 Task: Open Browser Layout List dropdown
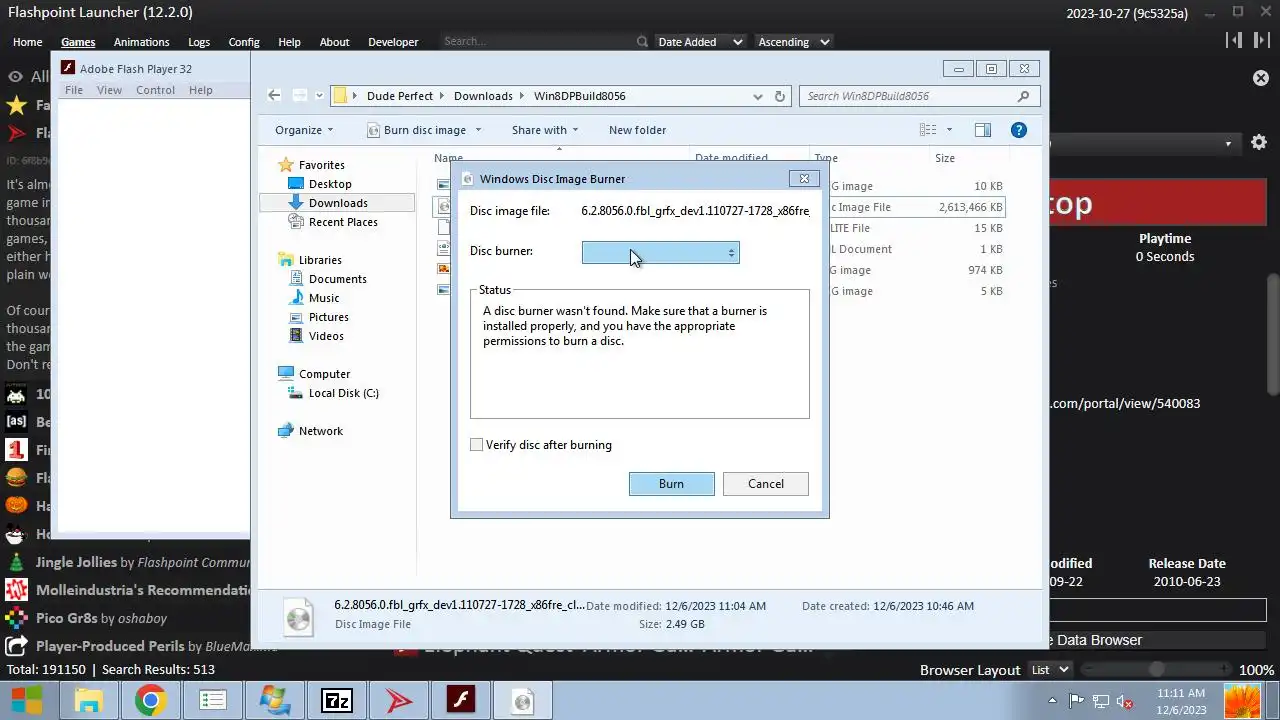[x=1050, y=670]
